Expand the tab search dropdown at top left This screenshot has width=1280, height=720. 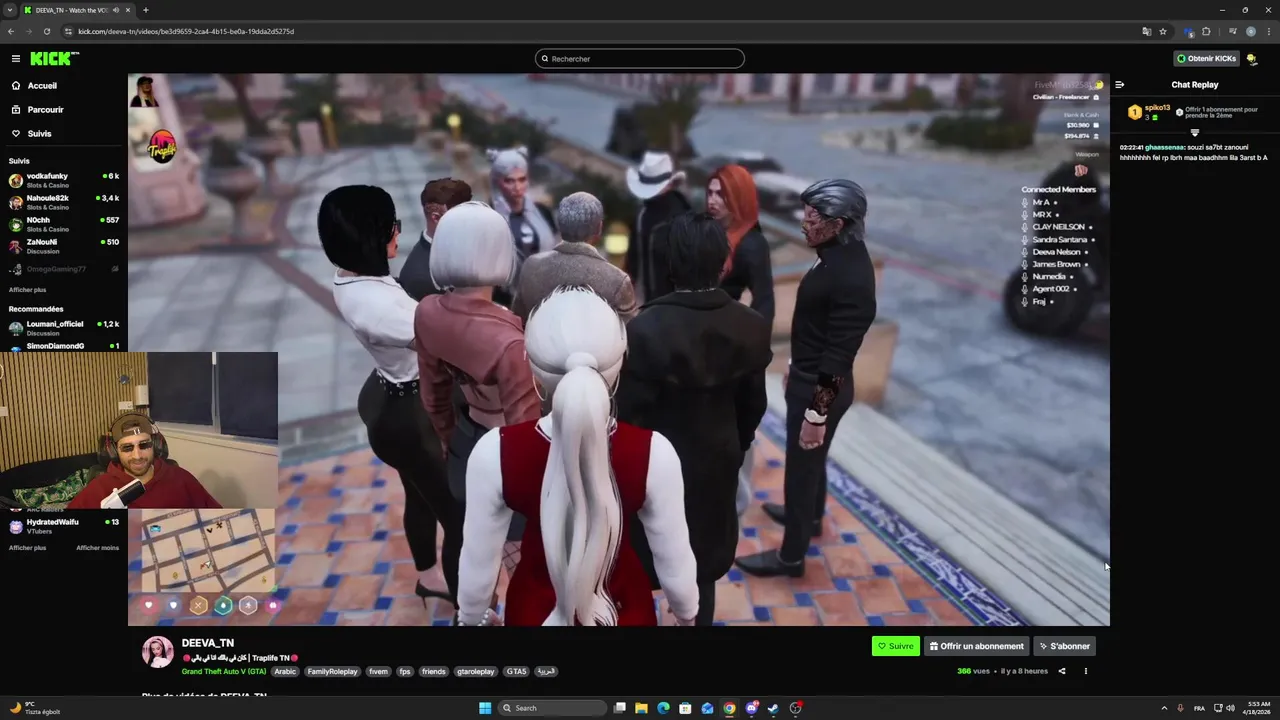11,10
